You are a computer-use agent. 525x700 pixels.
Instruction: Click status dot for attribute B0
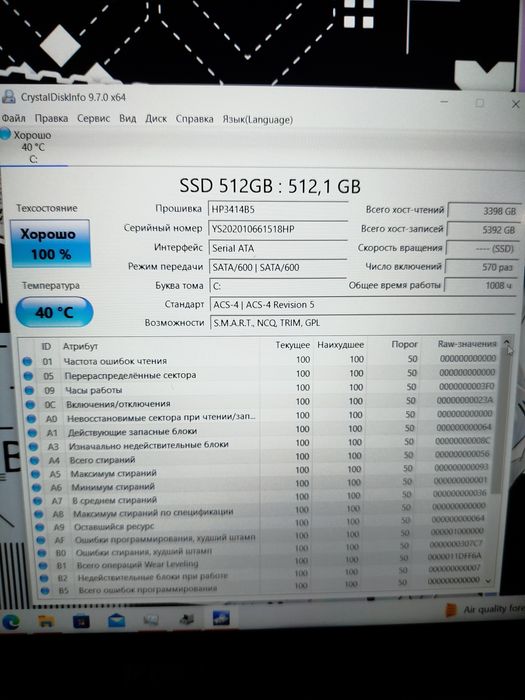(42, 553)
